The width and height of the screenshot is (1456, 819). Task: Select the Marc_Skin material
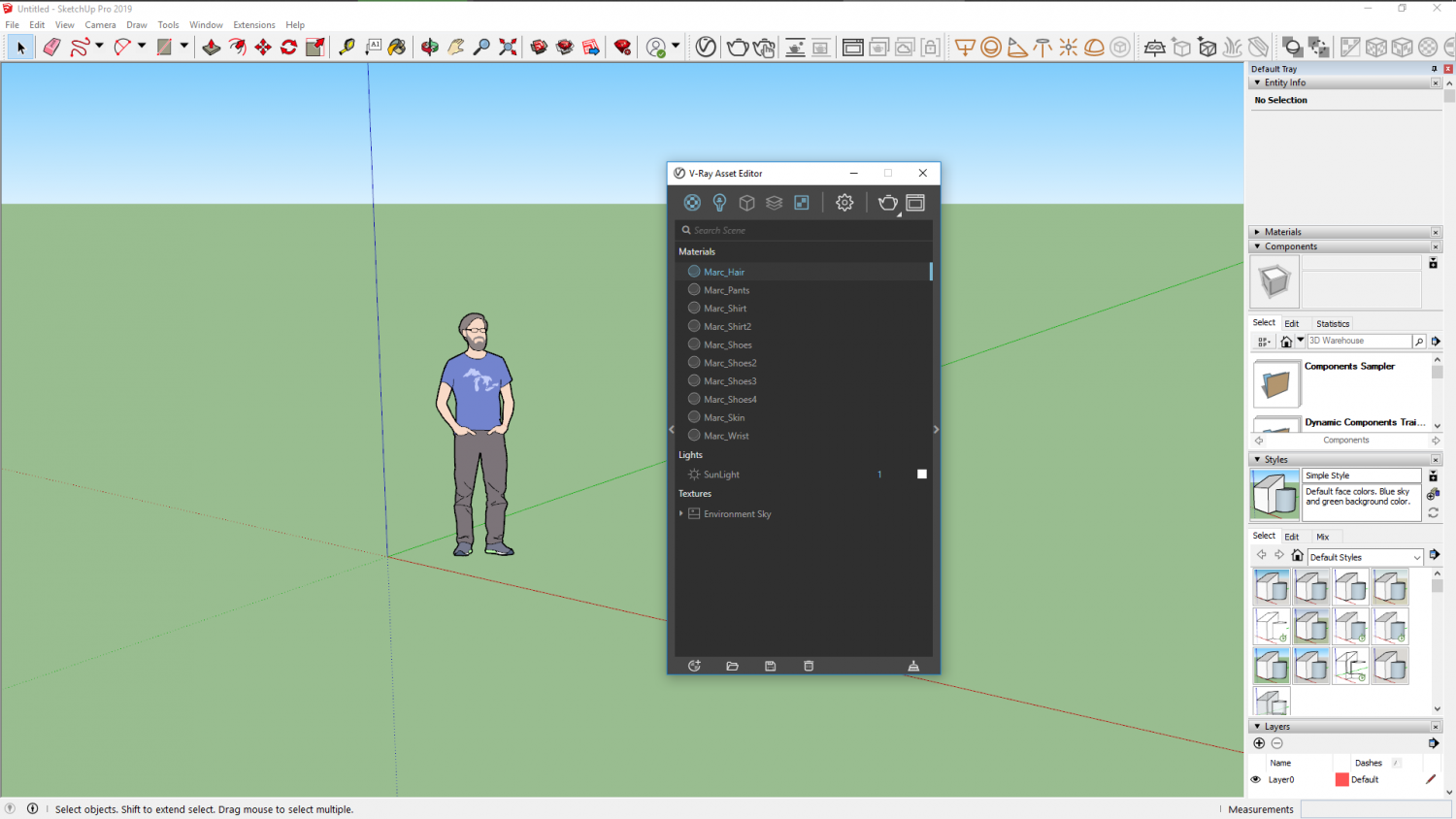pyautogui.click(x=724, y=418)
